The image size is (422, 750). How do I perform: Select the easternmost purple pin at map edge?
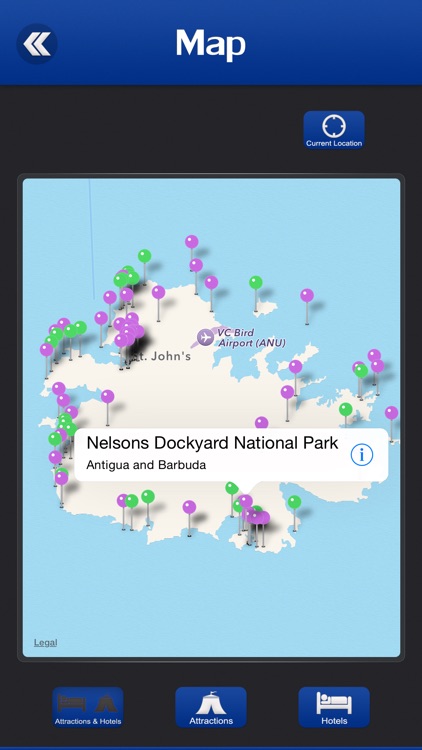click(x=391, y=412)
